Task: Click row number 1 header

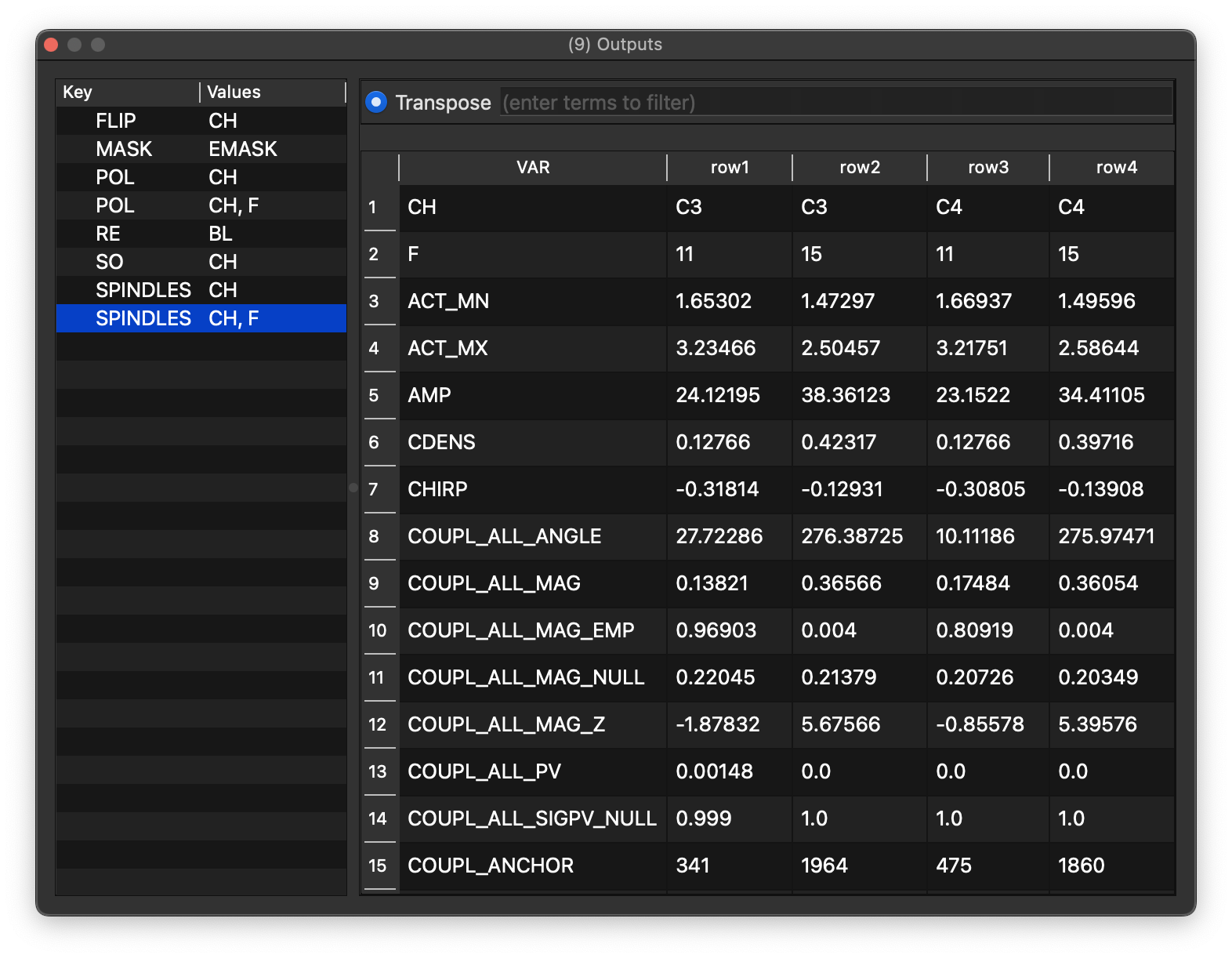Action: click(380, 208)
